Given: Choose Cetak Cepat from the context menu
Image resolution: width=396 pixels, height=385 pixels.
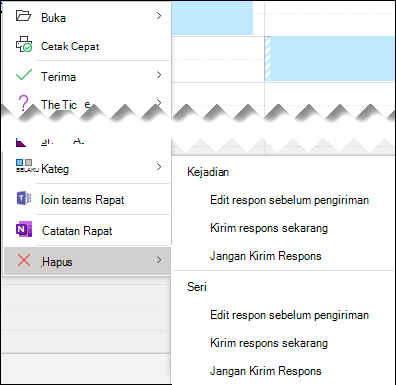Looking at the screenshot, I should pos(87,46).
